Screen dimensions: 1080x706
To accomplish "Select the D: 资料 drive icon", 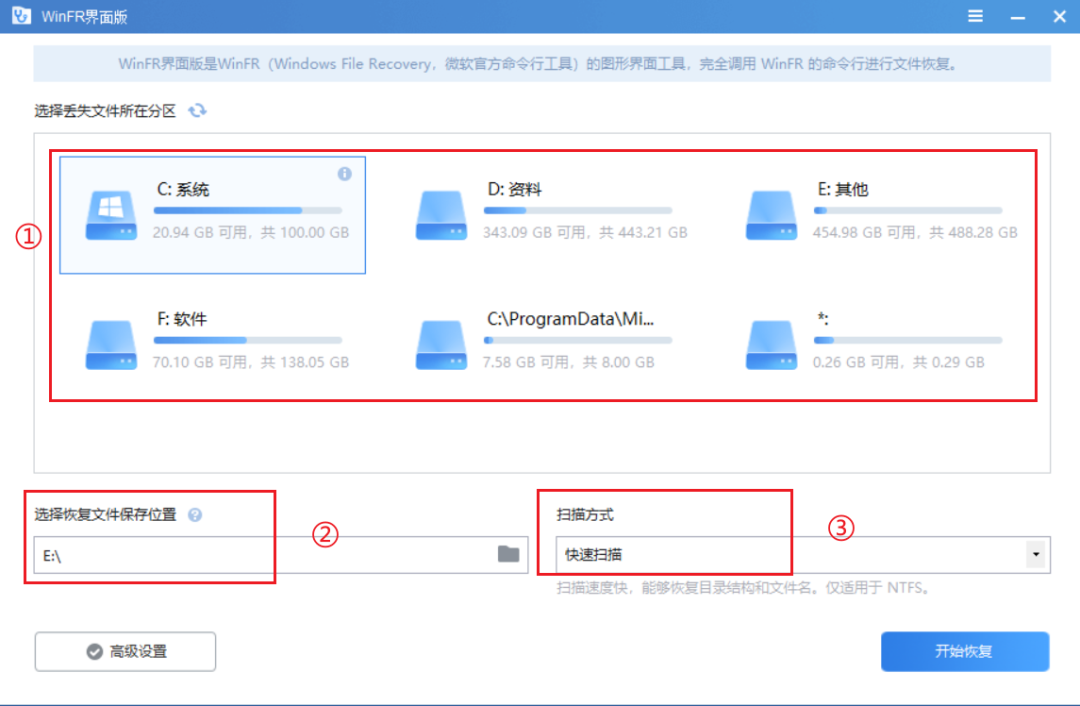I will (x=442, y=216).
